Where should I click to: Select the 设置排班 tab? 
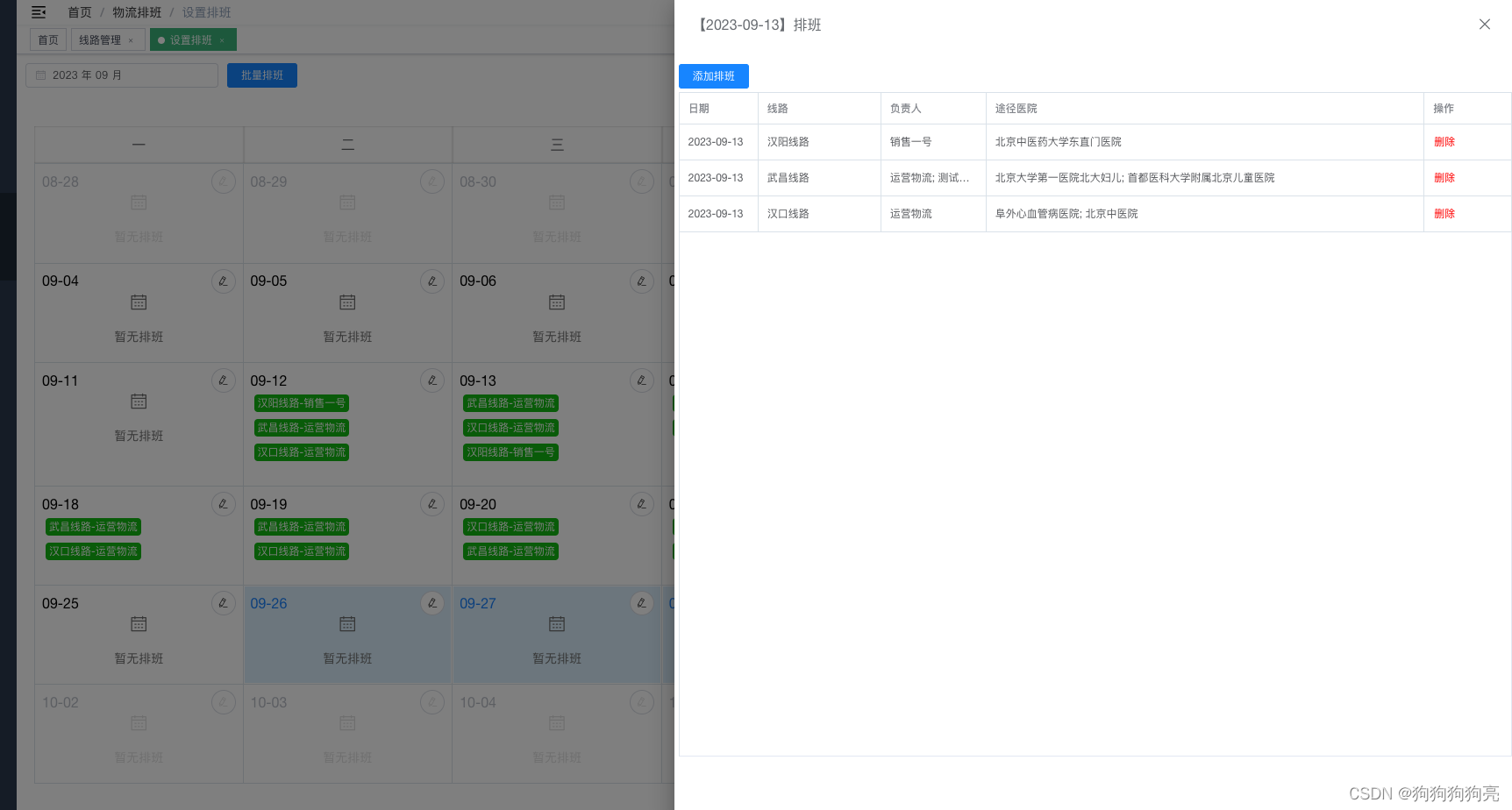192,39
